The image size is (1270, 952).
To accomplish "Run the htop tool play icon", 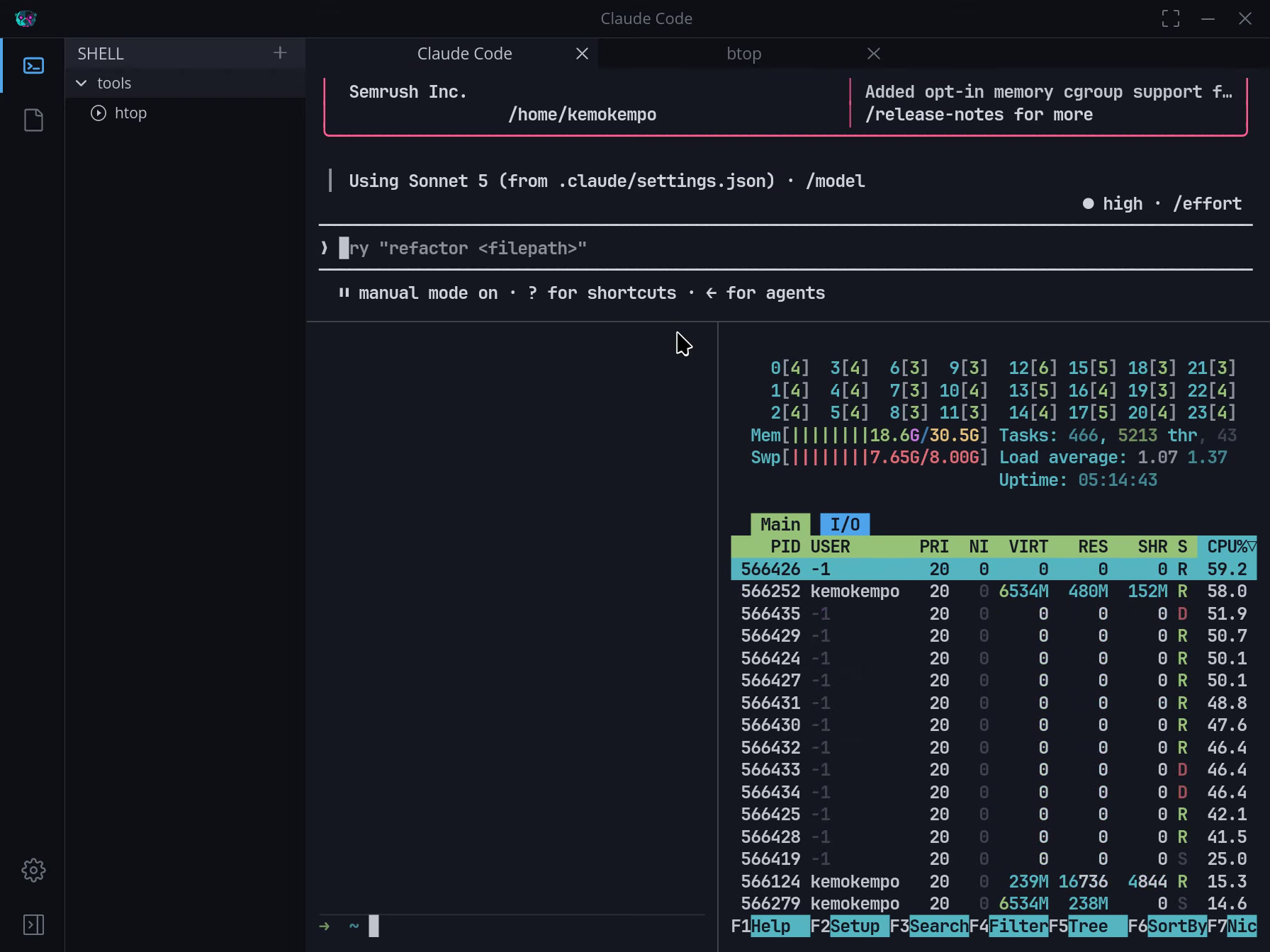I will click(x=99, y=113).
